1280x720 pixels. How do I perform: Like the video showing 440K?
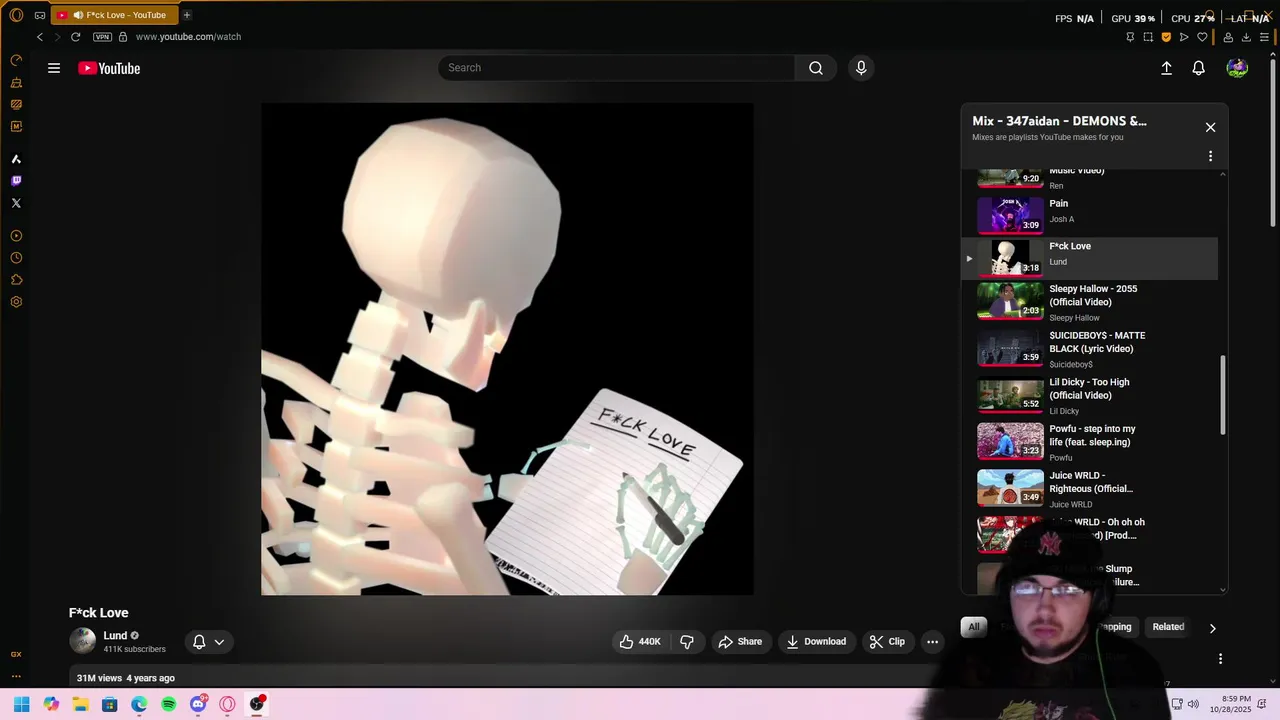tap(639, 642)
